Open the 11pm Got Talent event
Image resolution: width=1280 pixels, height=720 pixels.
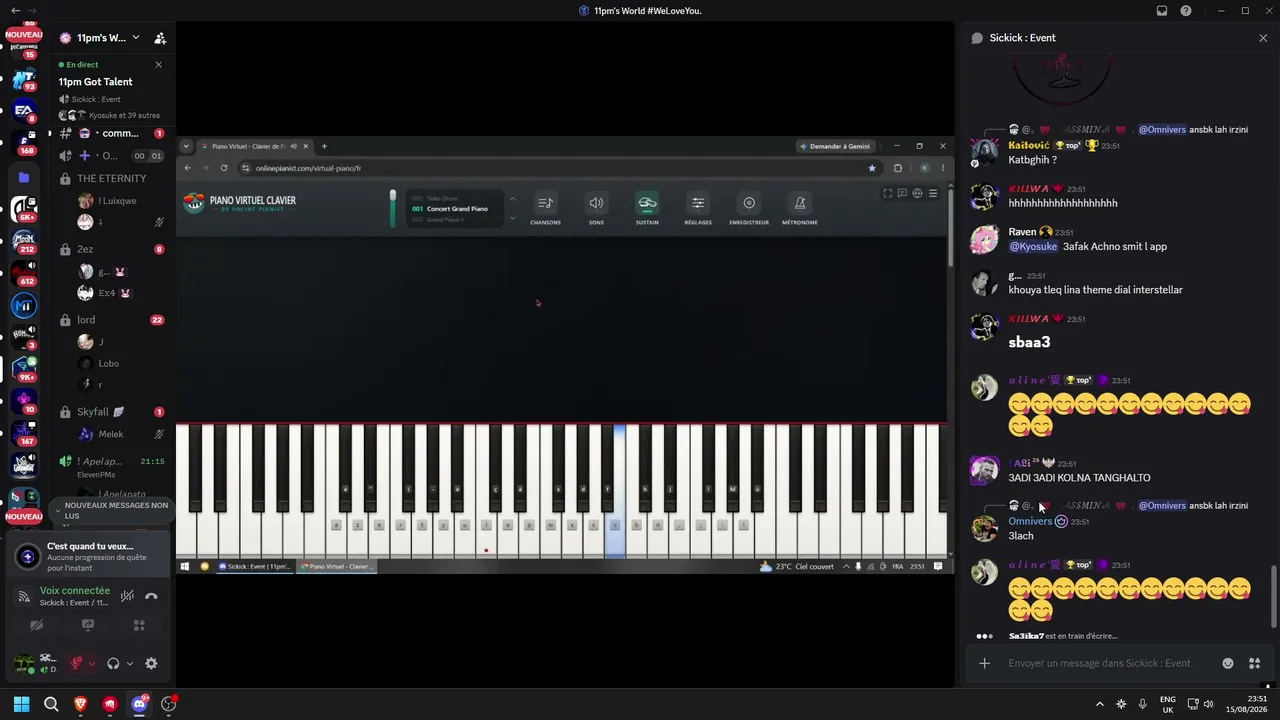(96, 82)
